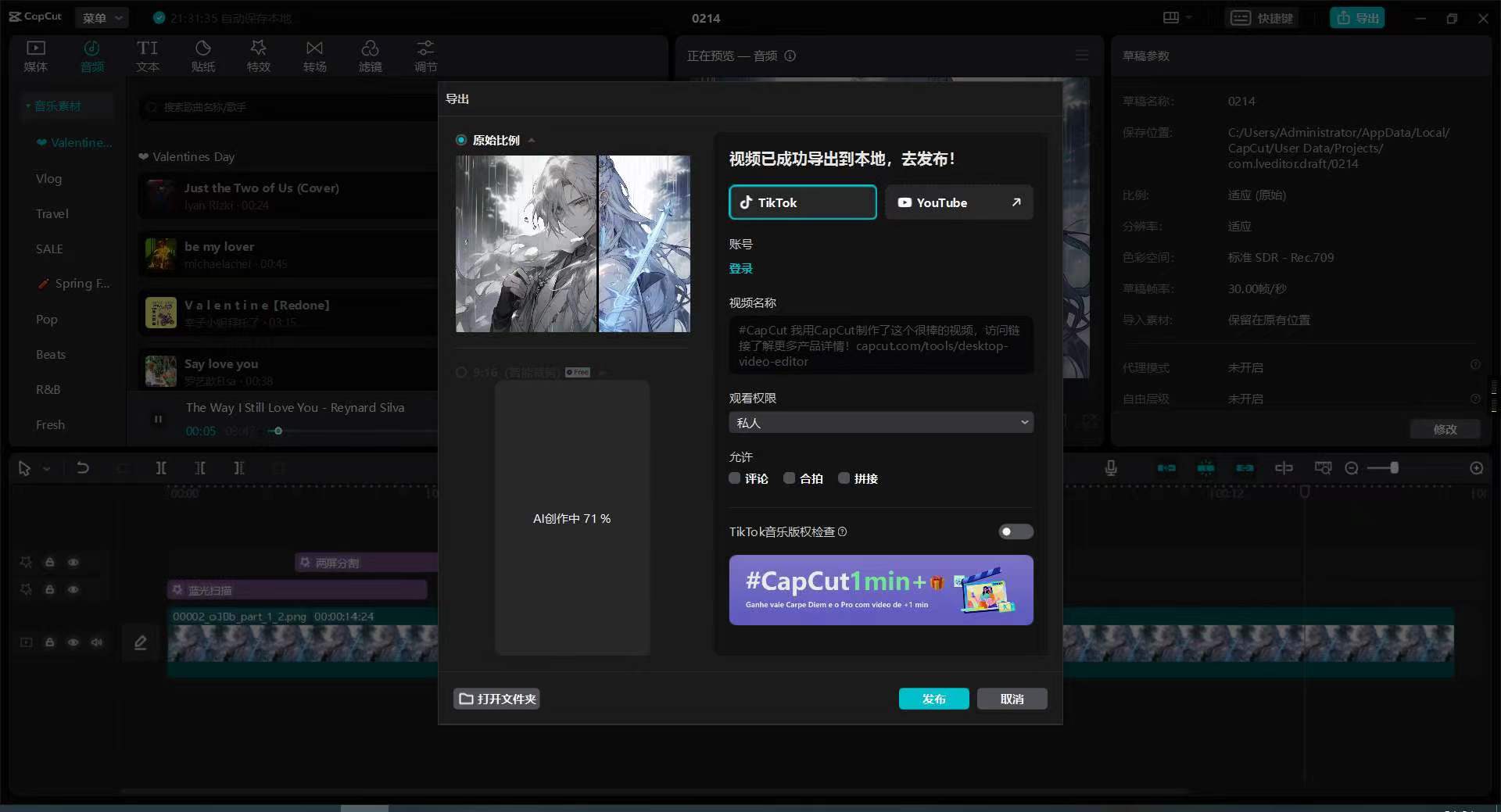This screenshot has height=812, width=1501.
Task: Toggle the preview axis icon
Action: pos(1284,467)
